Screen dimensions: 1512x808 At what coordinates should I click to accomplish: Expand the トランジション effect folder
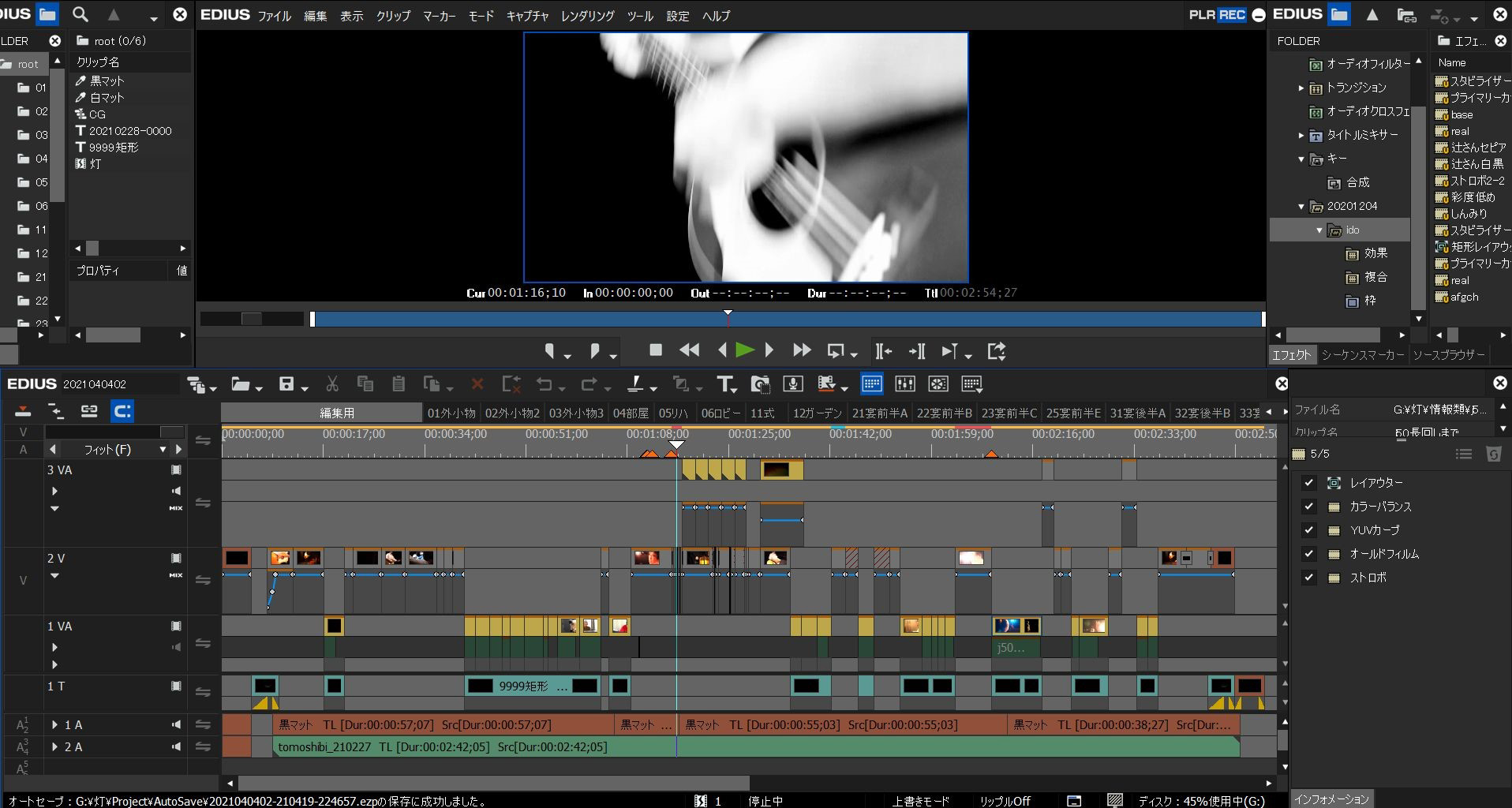[x=1301, y=88]
